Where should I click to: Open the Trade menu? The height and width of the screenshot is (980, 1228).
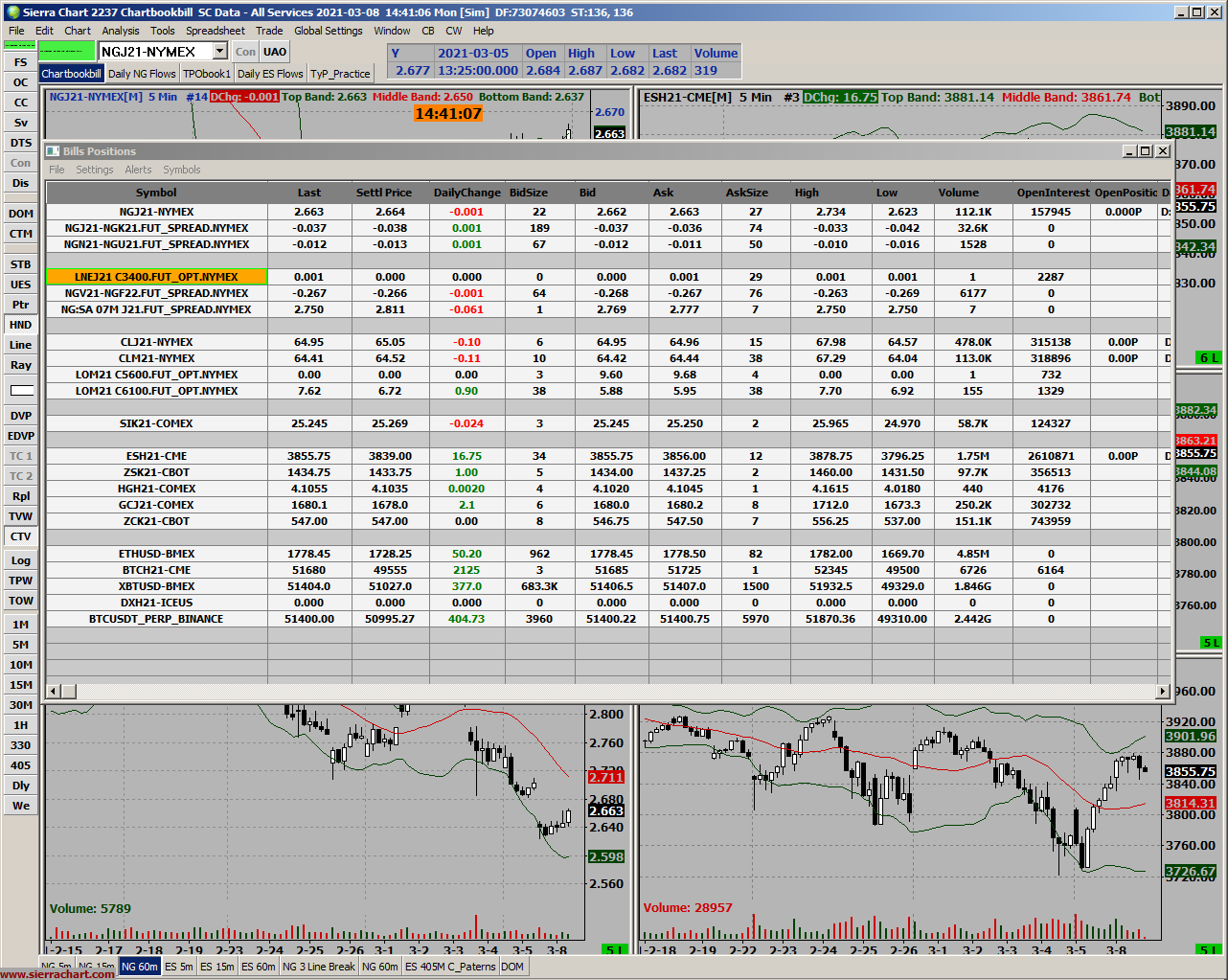[269, 31]
